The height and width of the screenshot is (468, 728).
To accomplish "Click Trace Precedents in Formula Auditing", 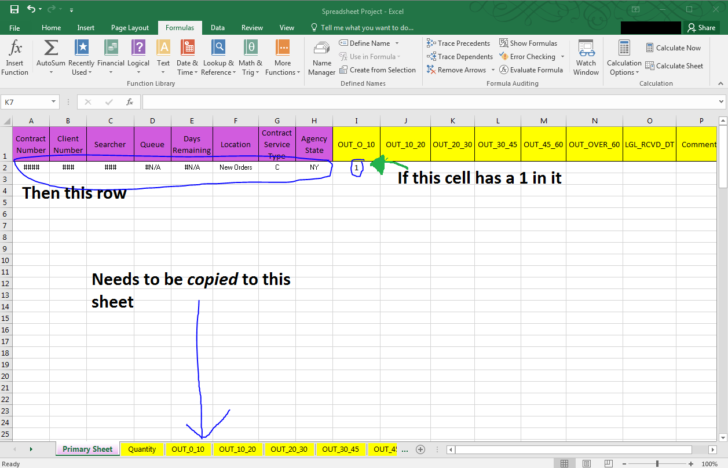I will (x=458, y=44).
